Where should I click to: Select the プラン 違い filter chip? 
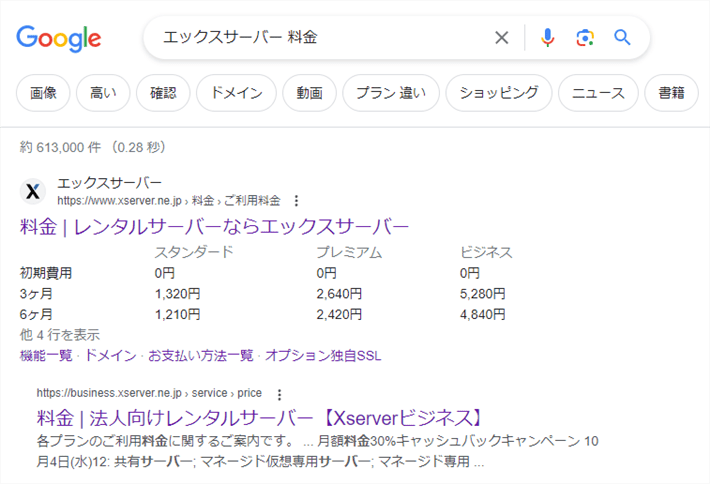[391, 93]
